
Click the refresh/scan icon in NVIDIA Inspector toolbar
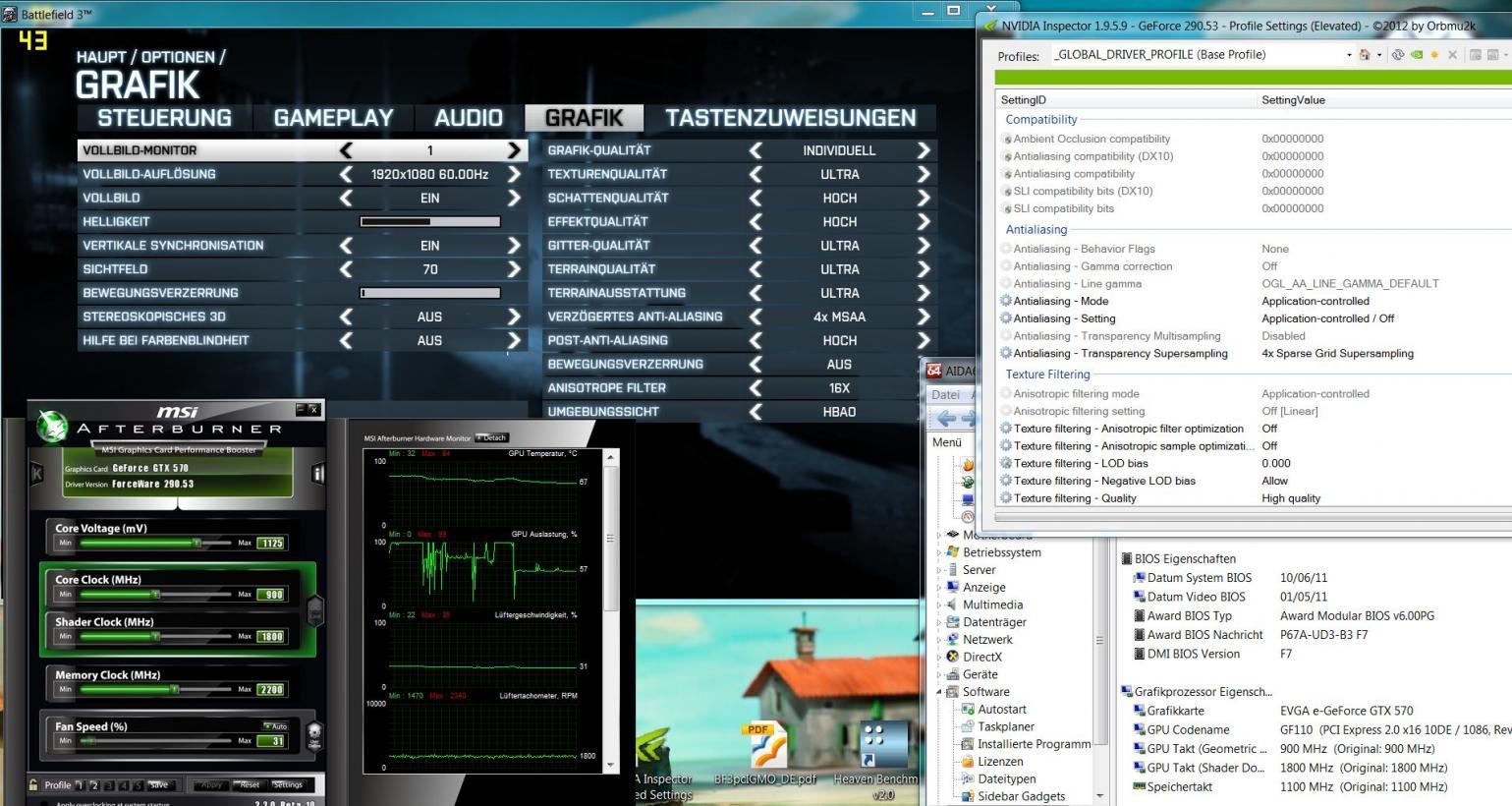click(1397, 55)
